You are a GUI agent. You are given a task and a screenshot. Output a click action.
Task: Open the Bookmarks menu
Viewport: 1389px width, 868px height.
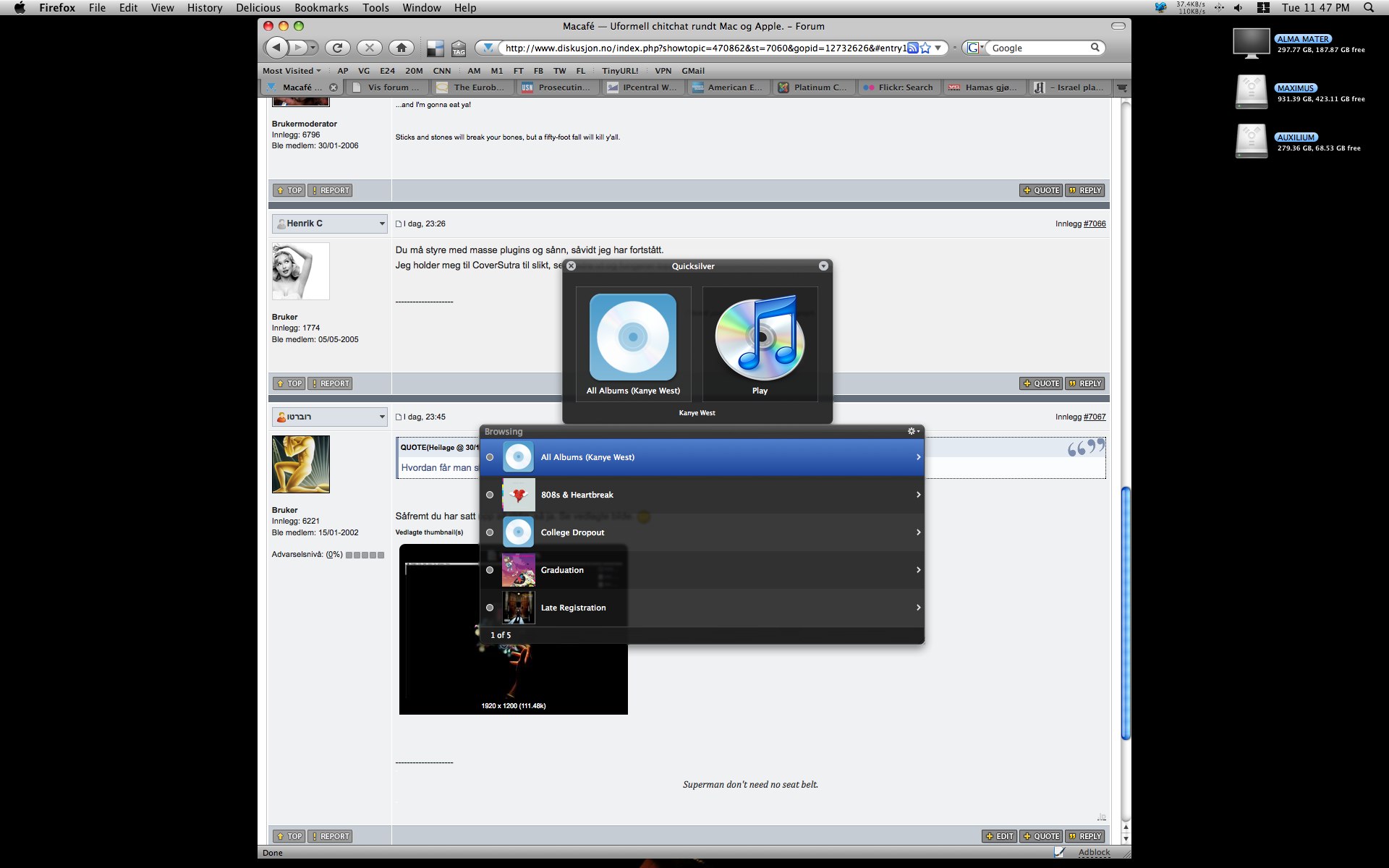coord(321,8)
